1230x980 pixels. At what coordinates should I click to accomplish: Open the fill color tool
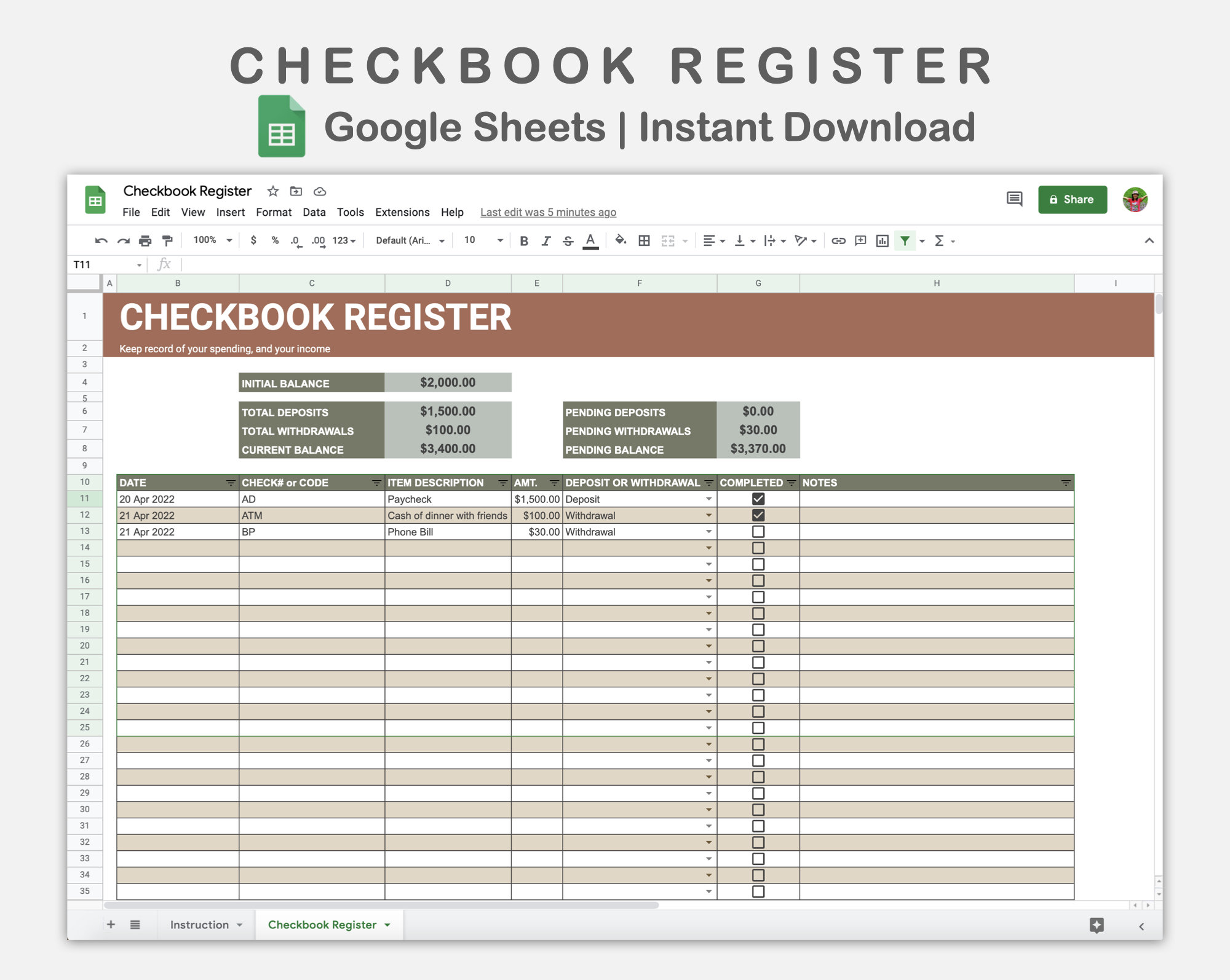coord(621,241)
